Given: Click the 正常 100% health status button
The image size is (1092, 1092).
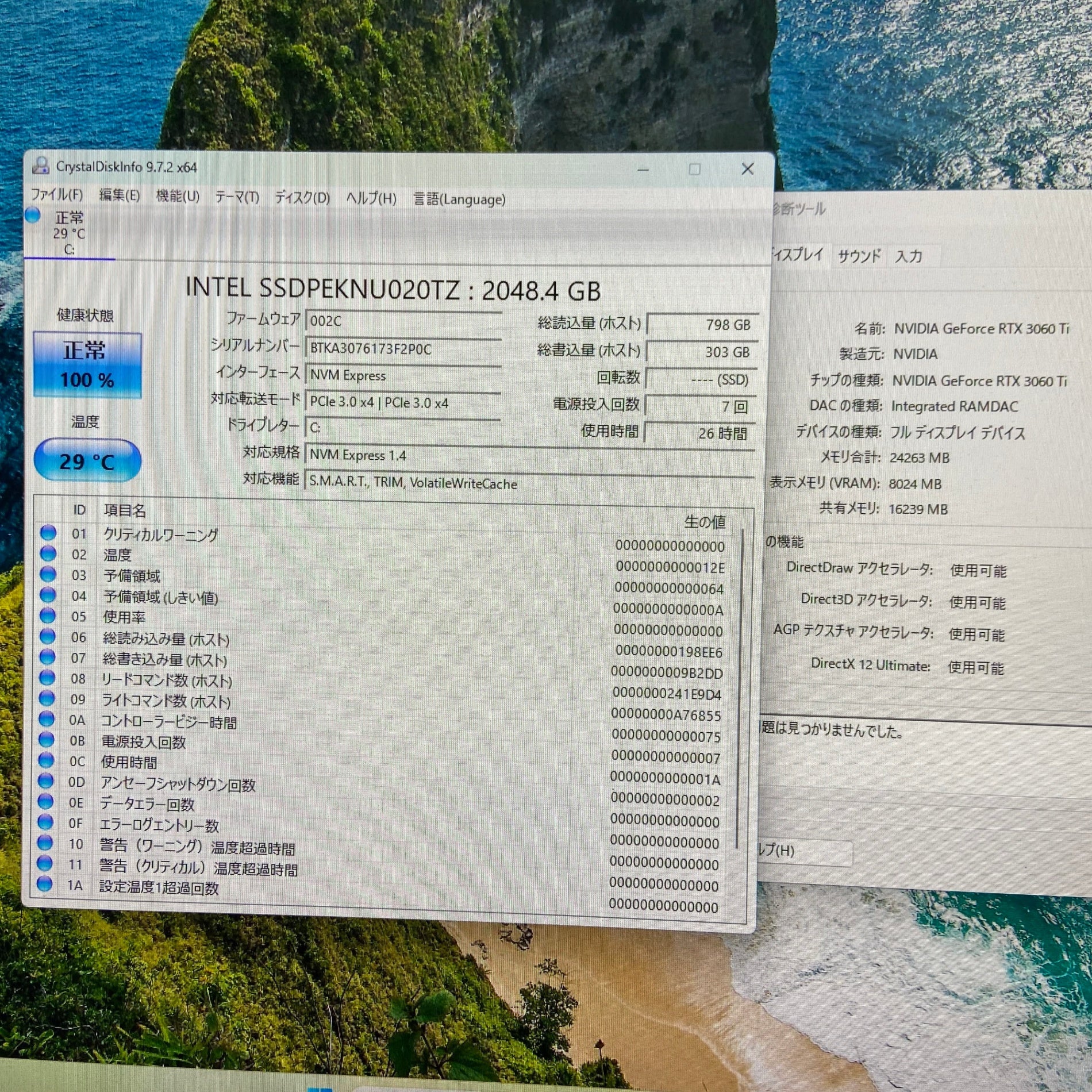Looking at the screenshot, I should 87,365.
